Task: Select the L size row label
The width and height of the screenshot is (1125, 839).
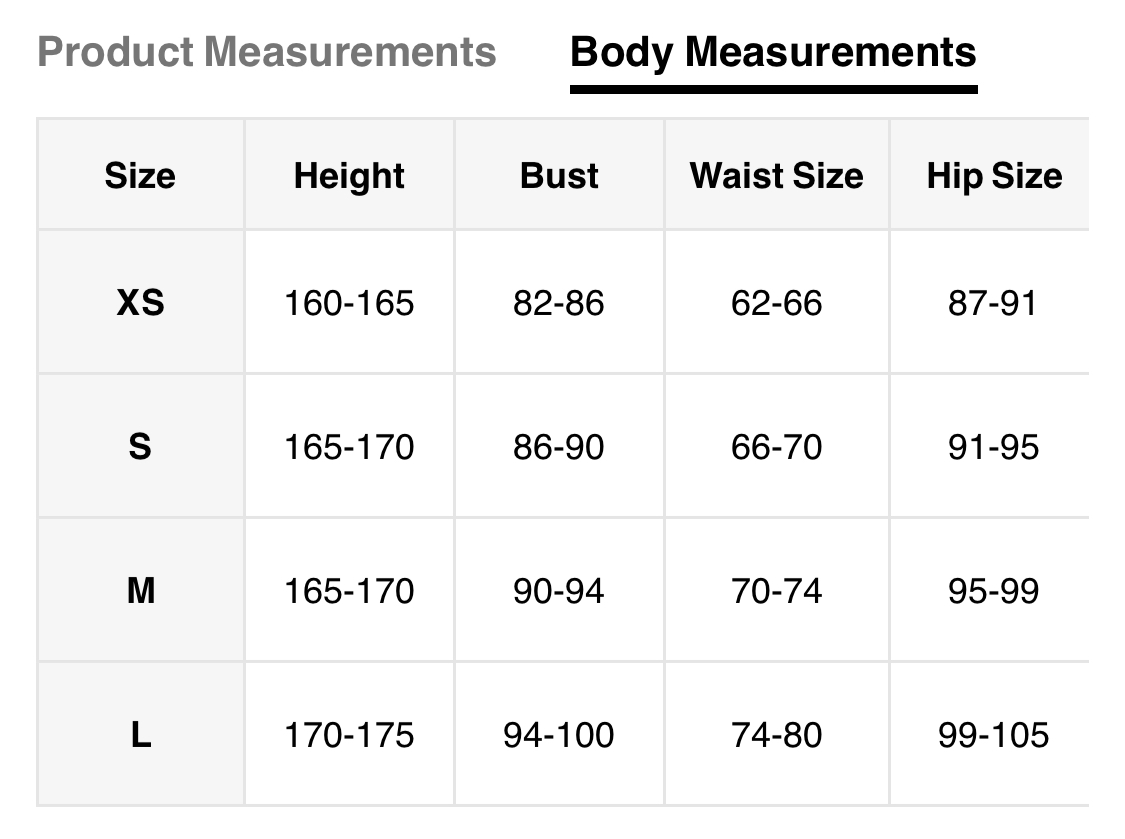Action: (140, 735)
